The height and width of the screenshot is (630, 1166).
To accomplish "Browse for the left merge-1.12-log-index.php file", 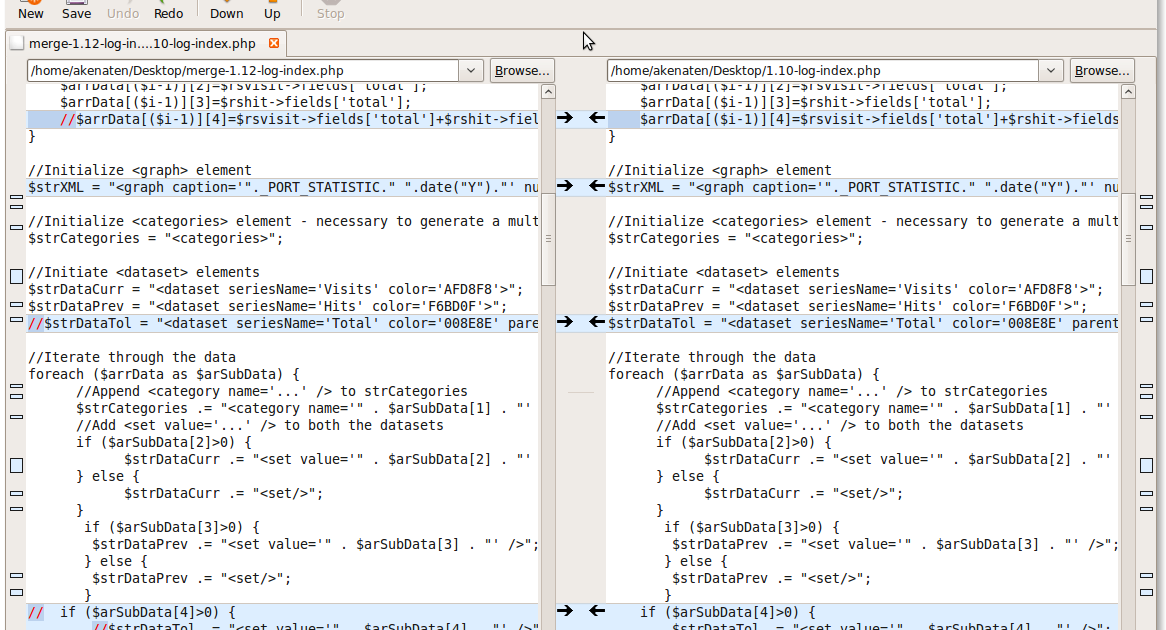I will tap(522, 71).
